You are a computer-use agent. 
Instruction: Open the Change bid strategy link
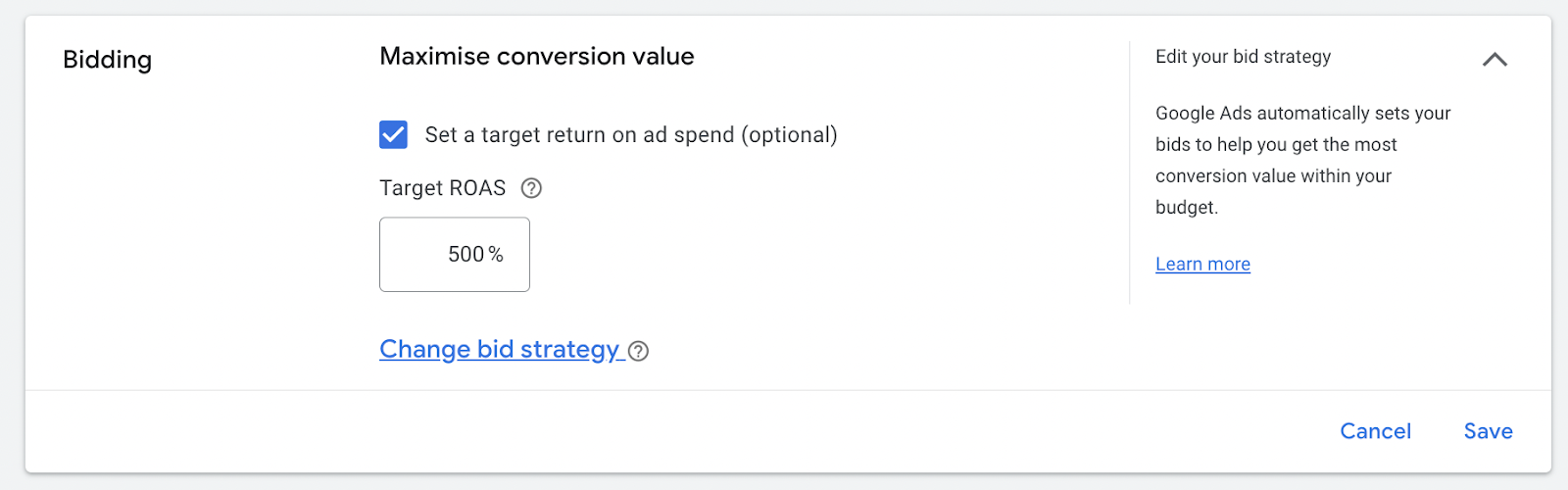coord(499,350)
